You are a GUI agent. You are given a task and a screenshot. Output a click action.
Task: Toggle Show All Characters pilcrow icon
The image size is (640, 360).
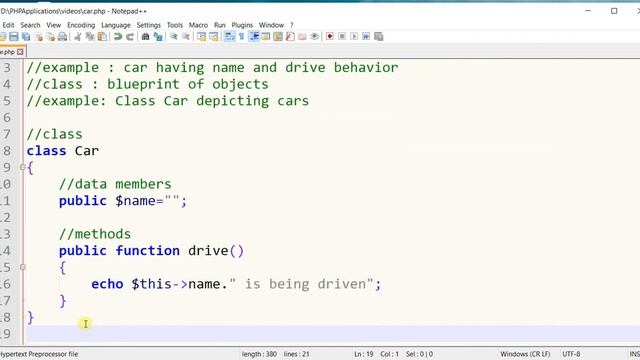pyautogui.click(x=241, y=37)
